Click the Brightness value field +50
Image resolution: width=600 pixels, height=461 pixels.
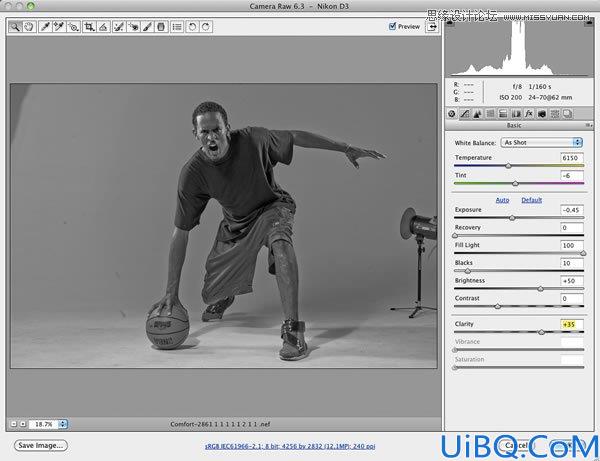point(572,280)
